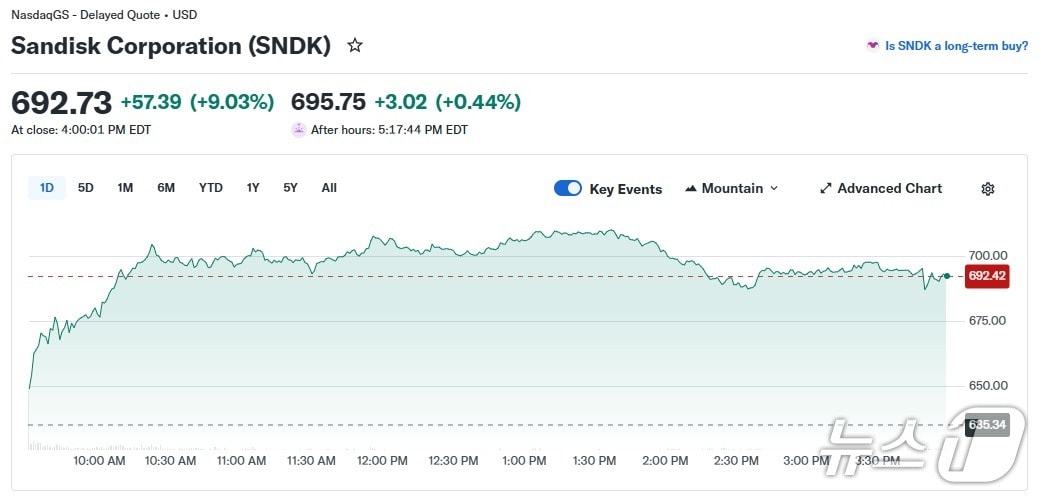Screen dimensions: 1041x498
Task: Click the red 692.42 price label
Action: pyautogui.click(x=987, y=276)
